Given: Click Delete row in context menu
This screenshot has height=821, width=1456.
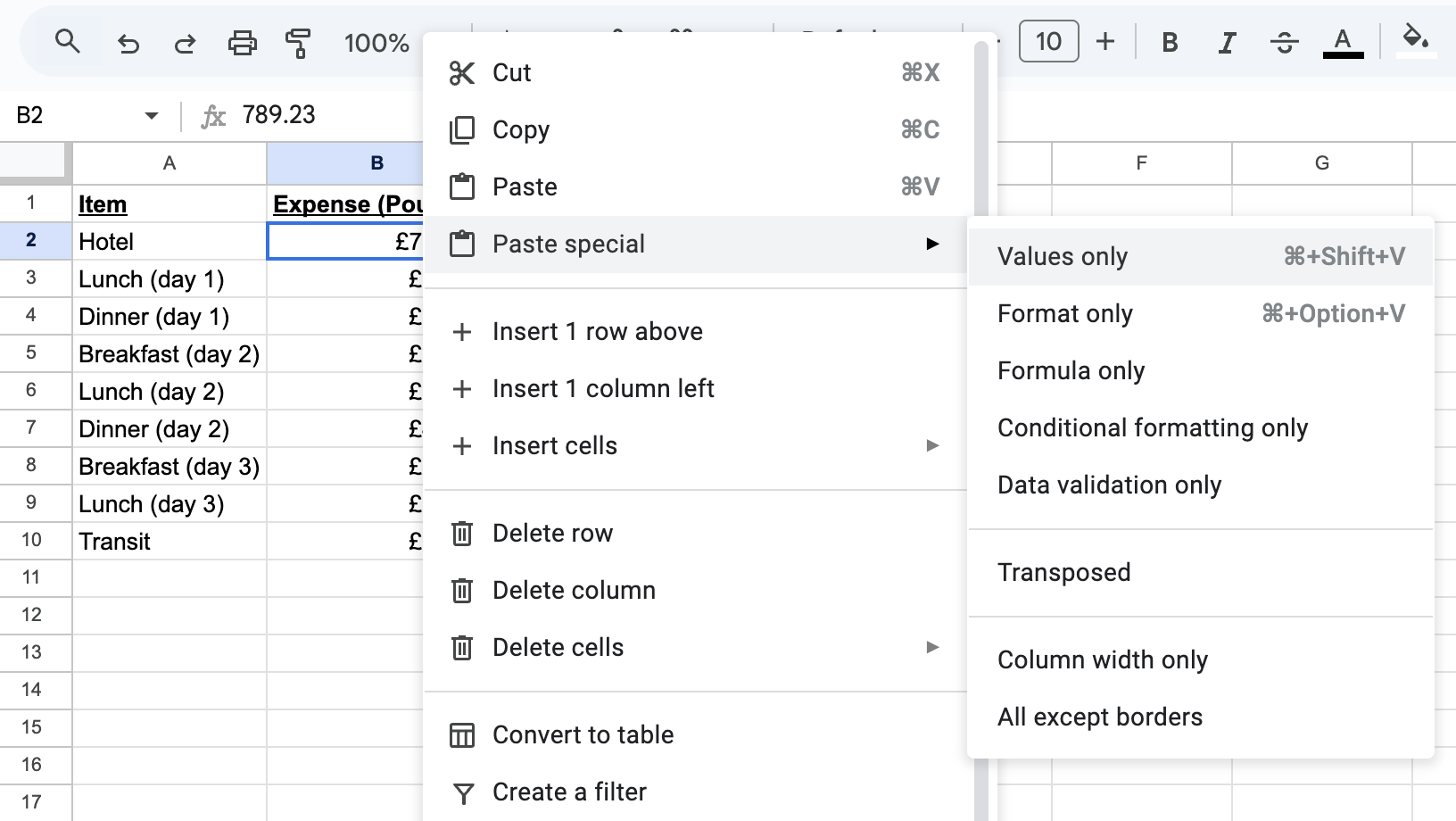Looking at the screenshot, I should 552,533.
